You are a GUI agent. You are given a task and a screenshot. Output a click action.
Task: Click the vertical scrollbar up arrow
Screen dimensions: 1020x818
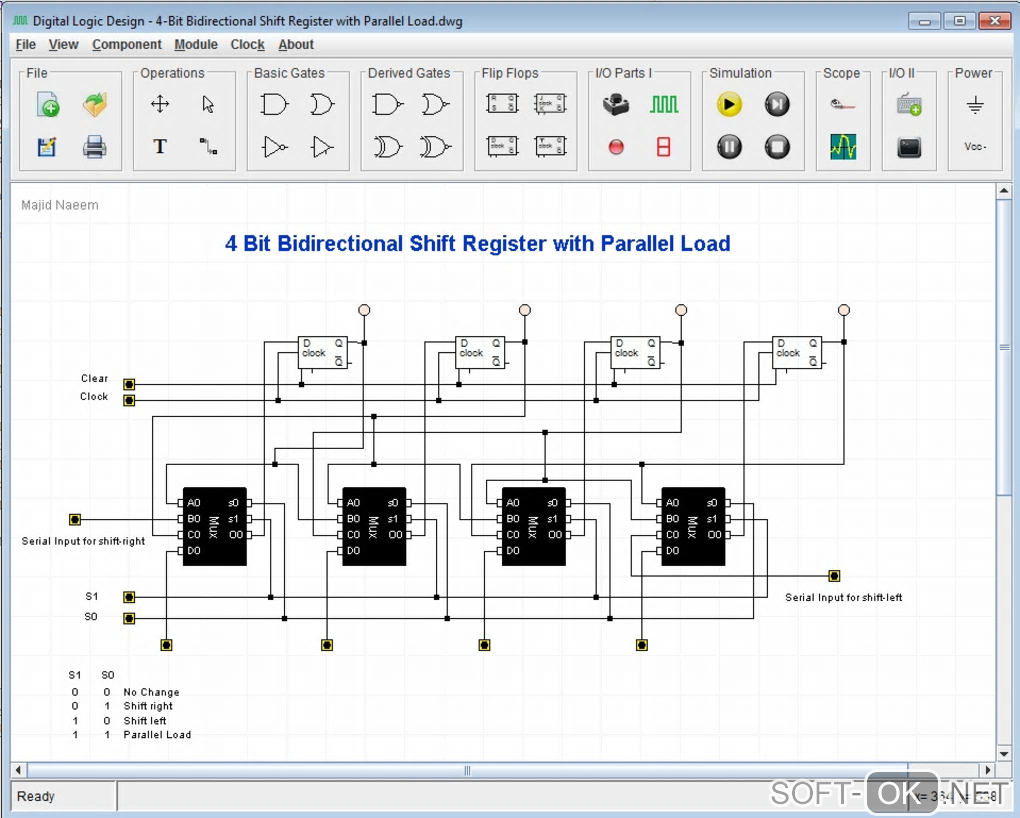(x=1004, y=191)
